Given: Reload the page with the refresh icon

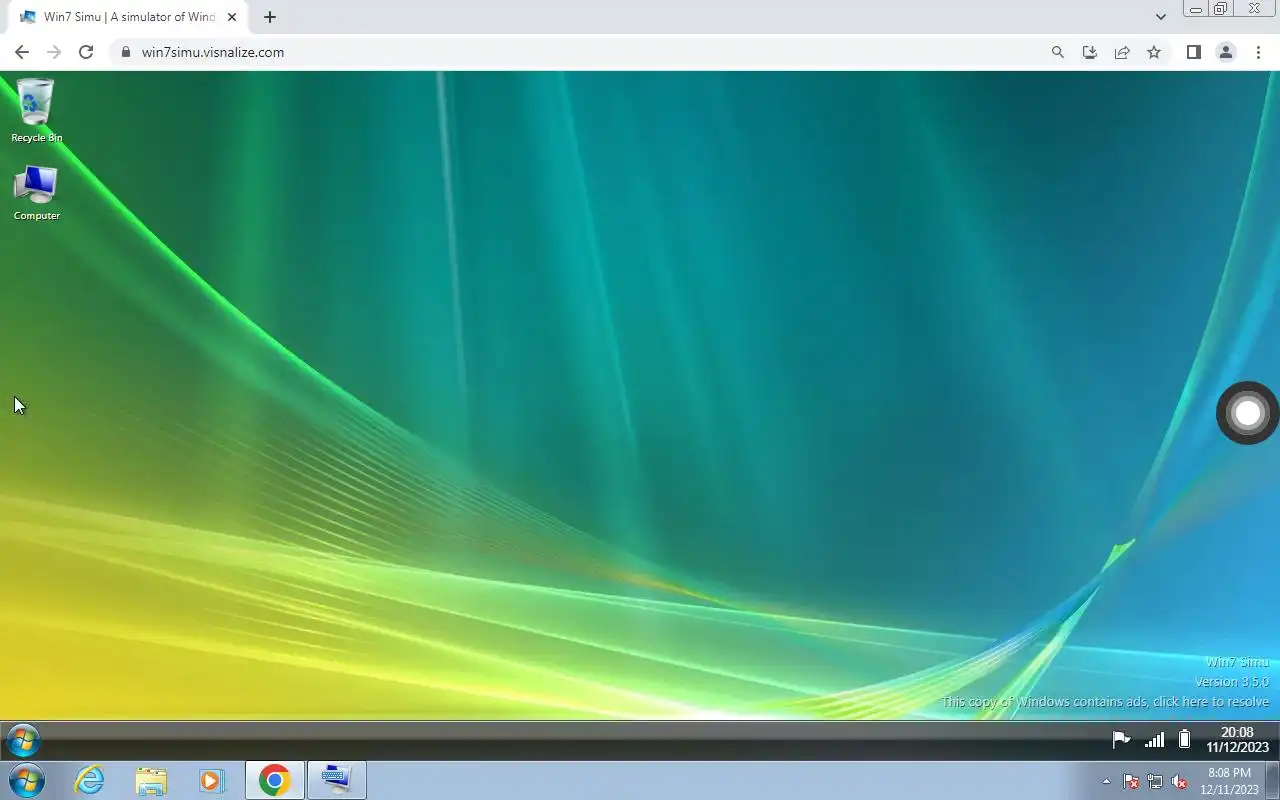Looking at the screenshot, I should 86,52.
